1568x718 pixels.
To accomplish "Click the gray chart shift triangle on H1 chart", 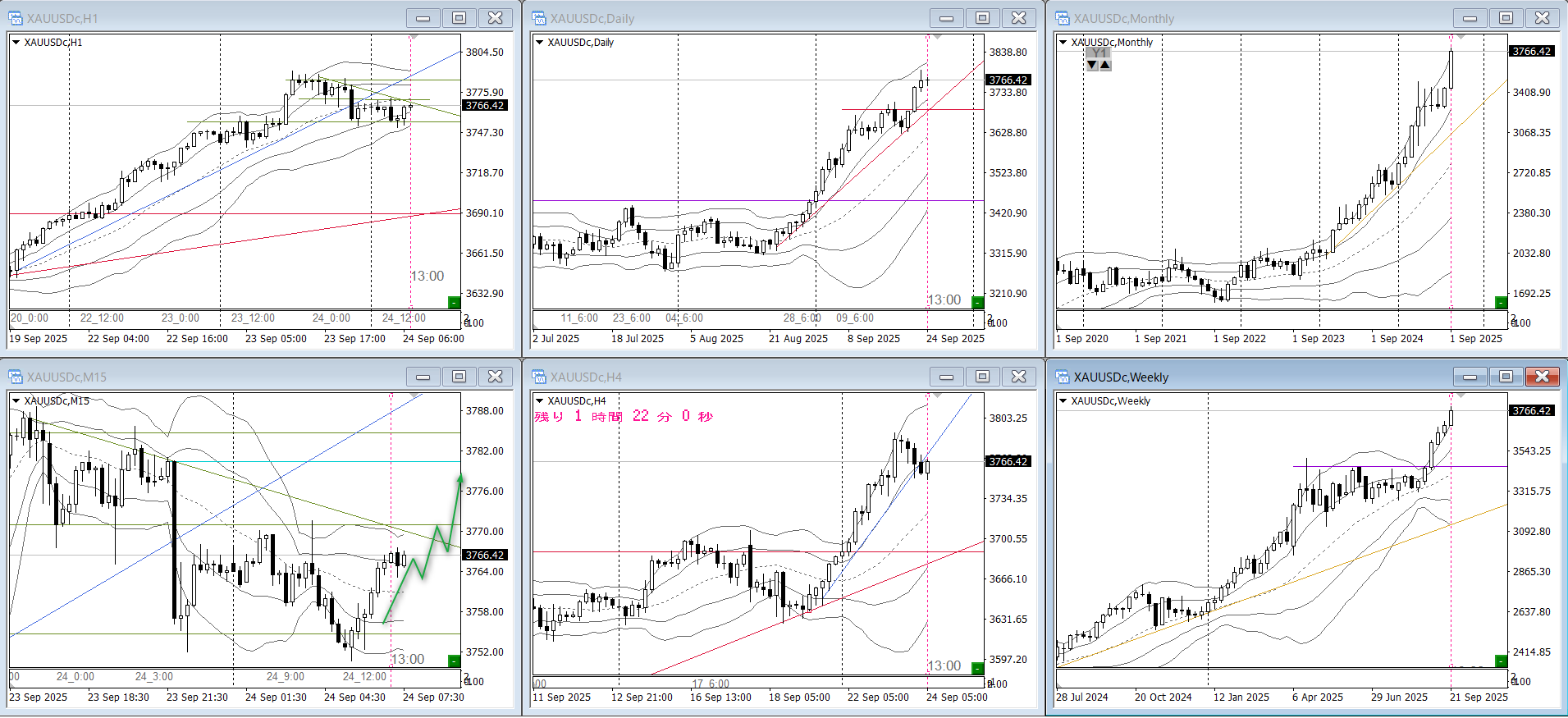I will click(x=414, y=38).
